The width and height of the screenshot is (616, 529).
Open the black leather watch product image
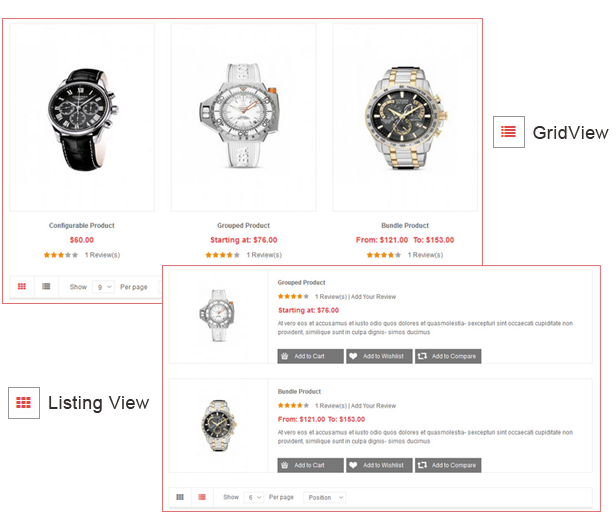point(82,117)
